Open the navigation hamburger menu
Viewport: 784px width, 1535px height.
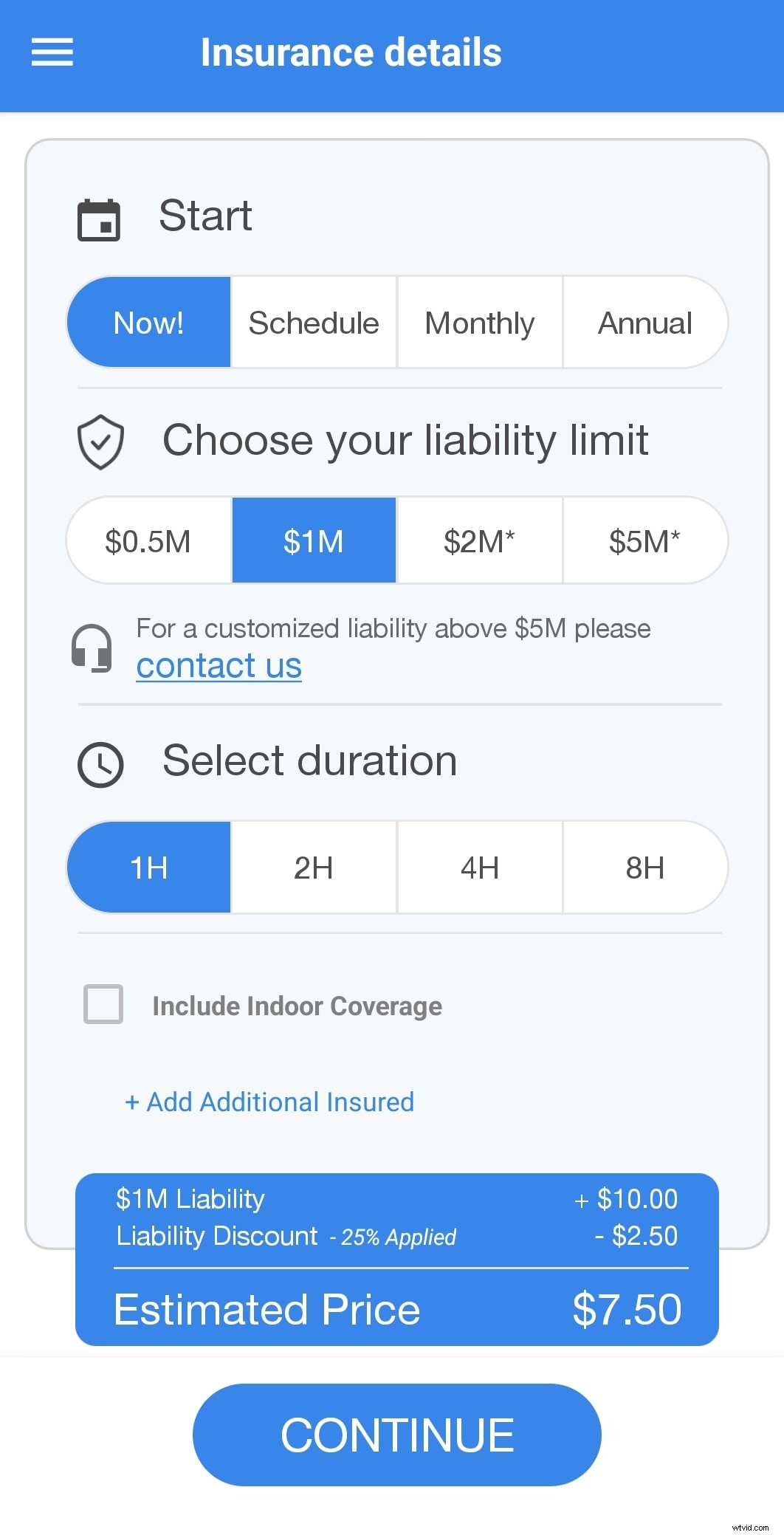[x=52, y=51]
